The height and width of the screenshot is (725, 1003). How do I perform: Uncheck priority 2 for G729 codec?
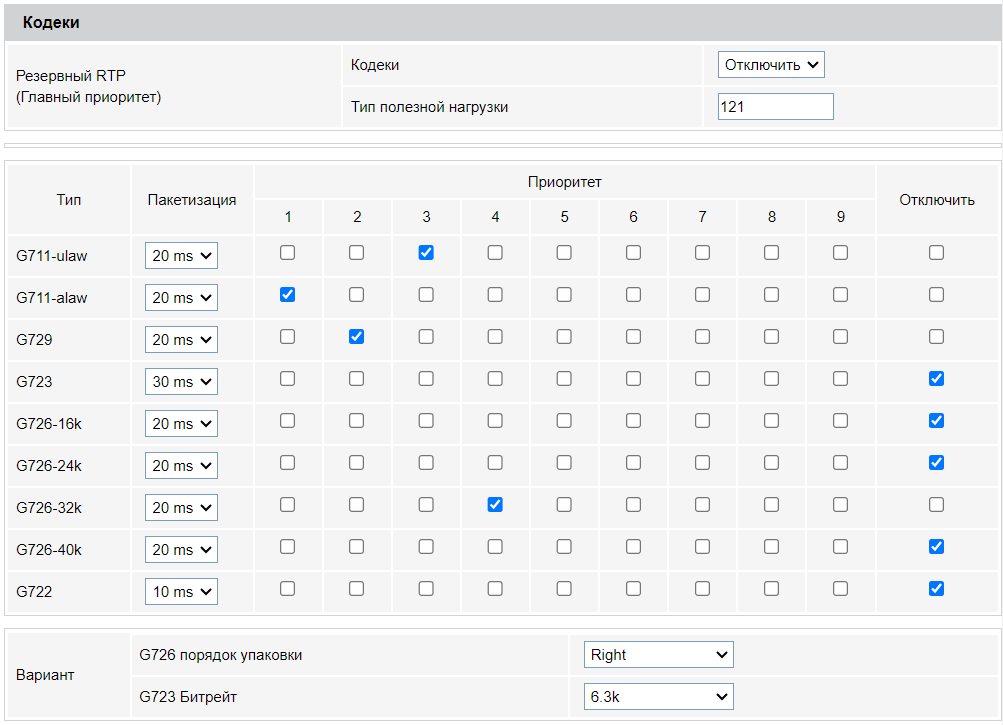pyautogui.click(x=357, y=337)
